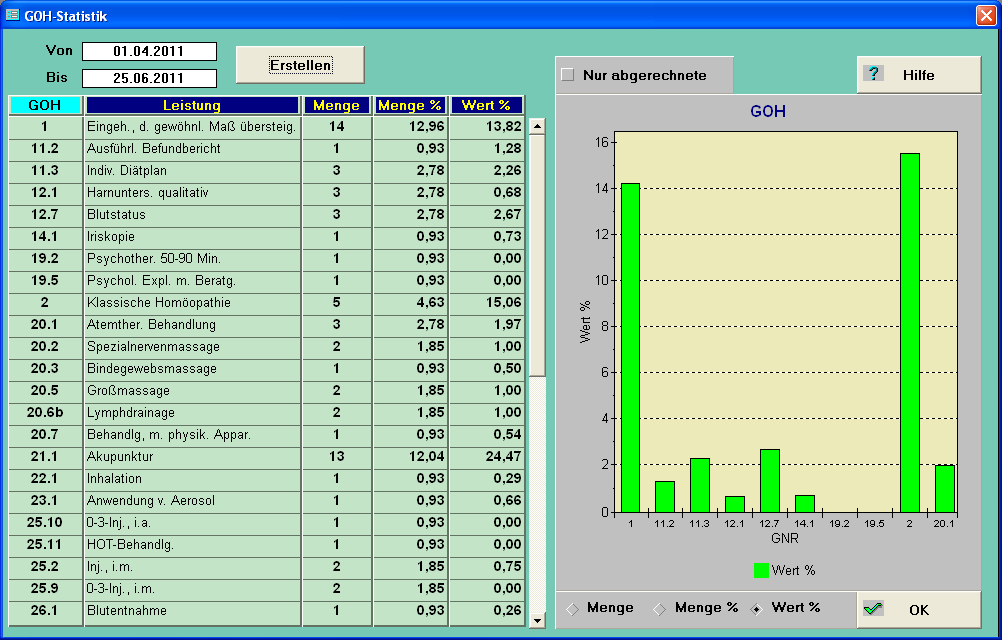Click the Von date field

point(150,51)
